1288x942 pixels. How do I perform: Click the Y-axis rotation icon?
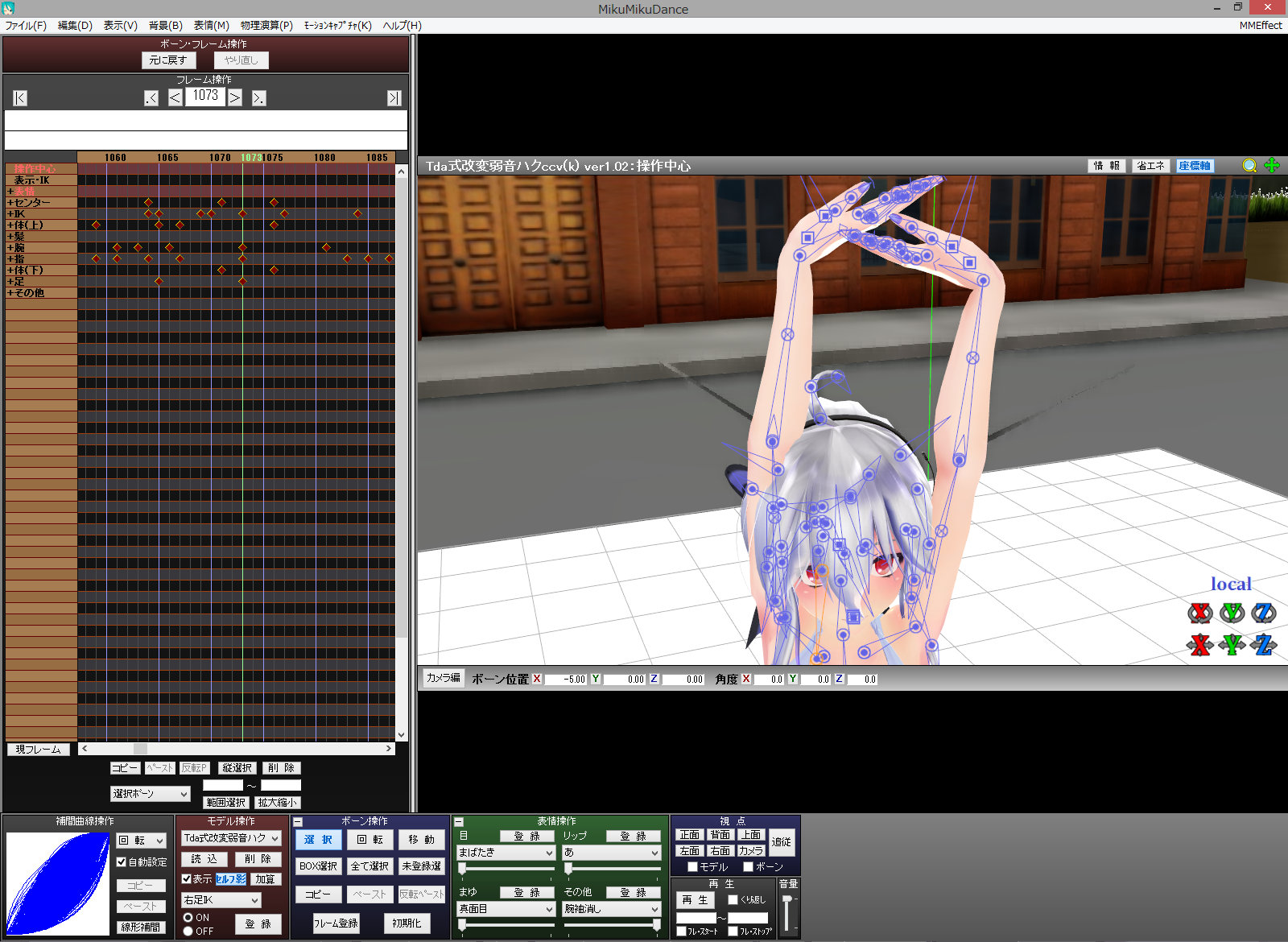pos(1232,614)
